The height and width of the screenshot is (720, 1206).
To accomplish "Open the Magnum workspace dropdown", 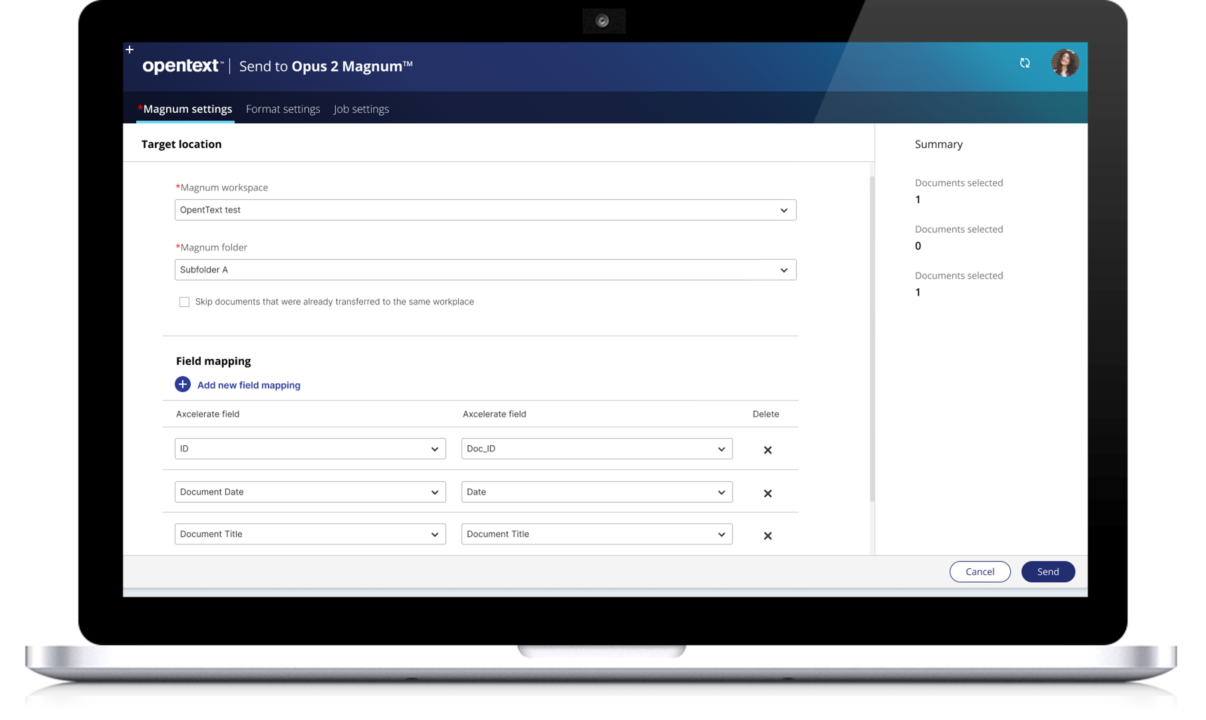I will pos(485,210).
